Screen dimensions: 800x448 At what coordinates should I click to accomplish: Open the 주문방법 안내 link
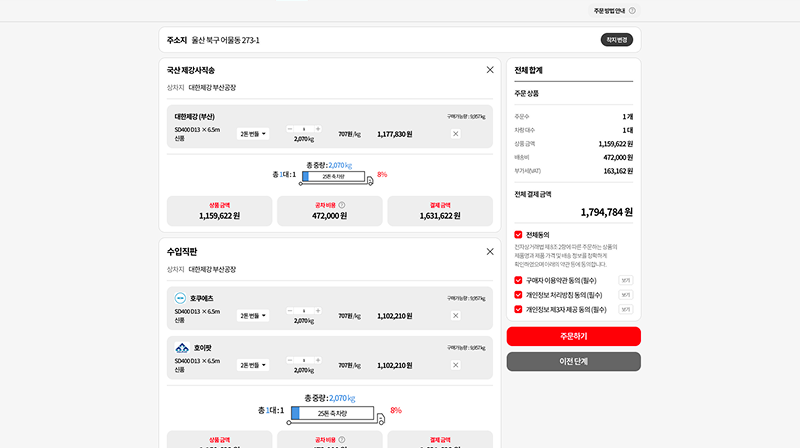coord(609,11)
